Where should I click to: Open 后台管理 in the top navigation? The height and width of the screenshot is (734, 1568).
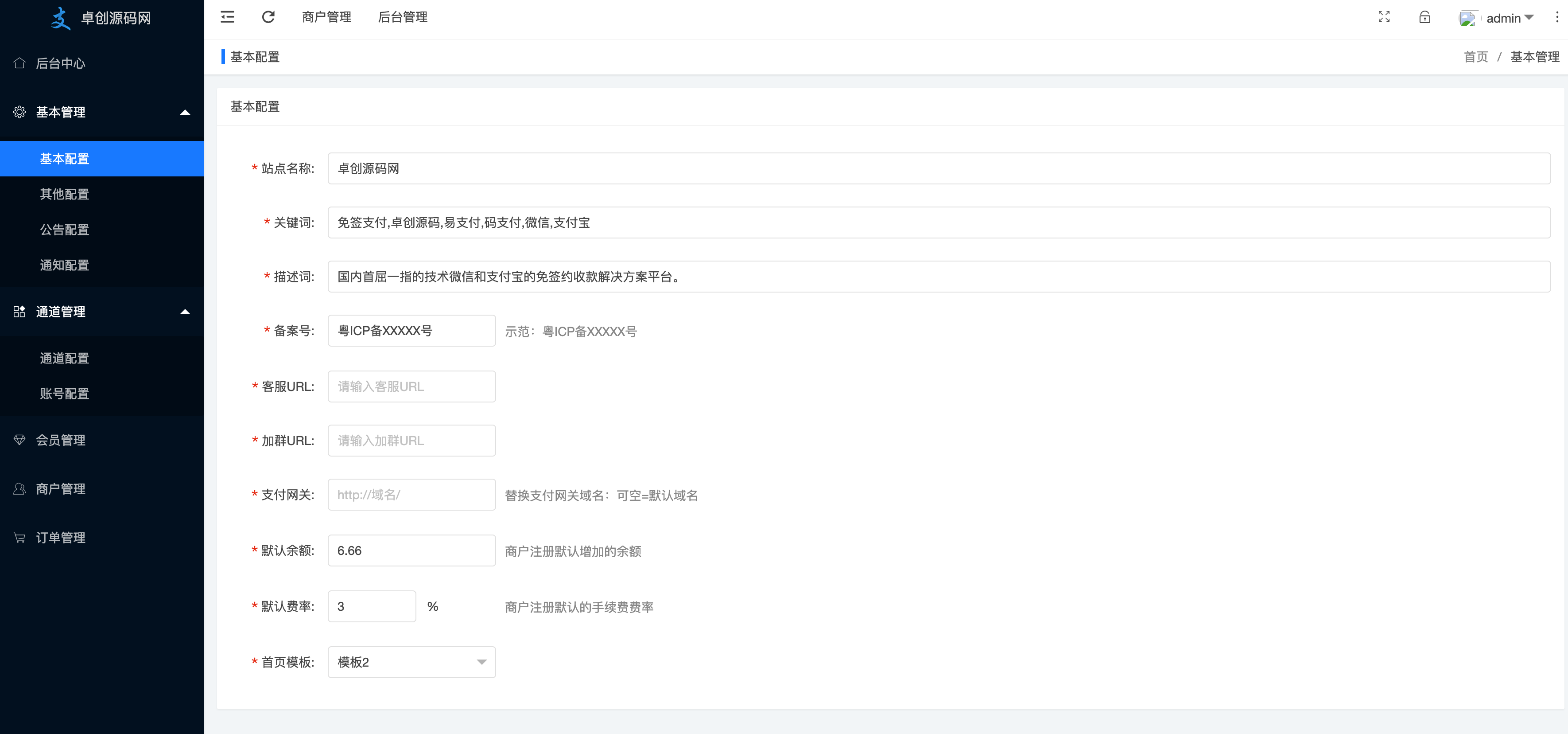pyautogui.click(x=402, y=17)
